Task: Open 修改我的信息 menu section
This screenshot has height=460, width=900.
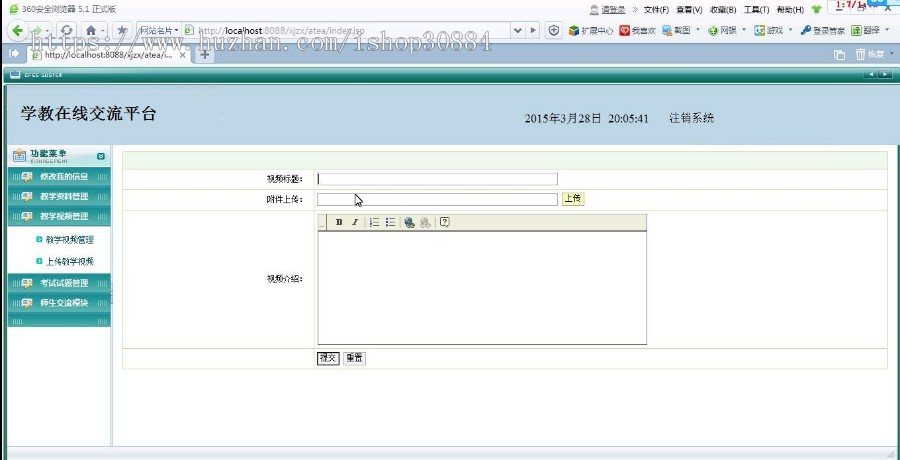Action: click(x=59, y=177)
